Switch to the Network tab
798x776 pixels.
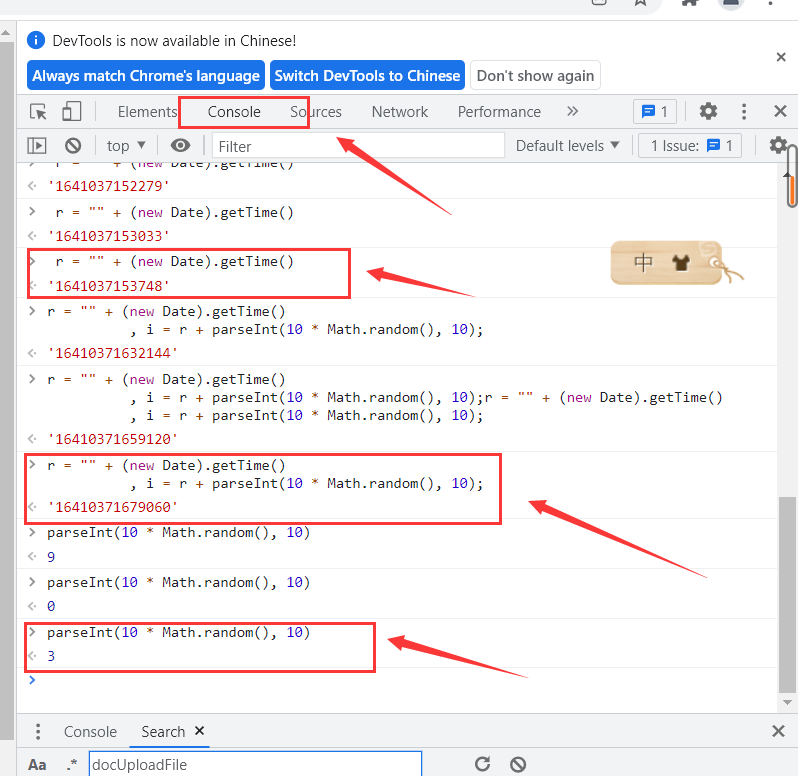399,112
